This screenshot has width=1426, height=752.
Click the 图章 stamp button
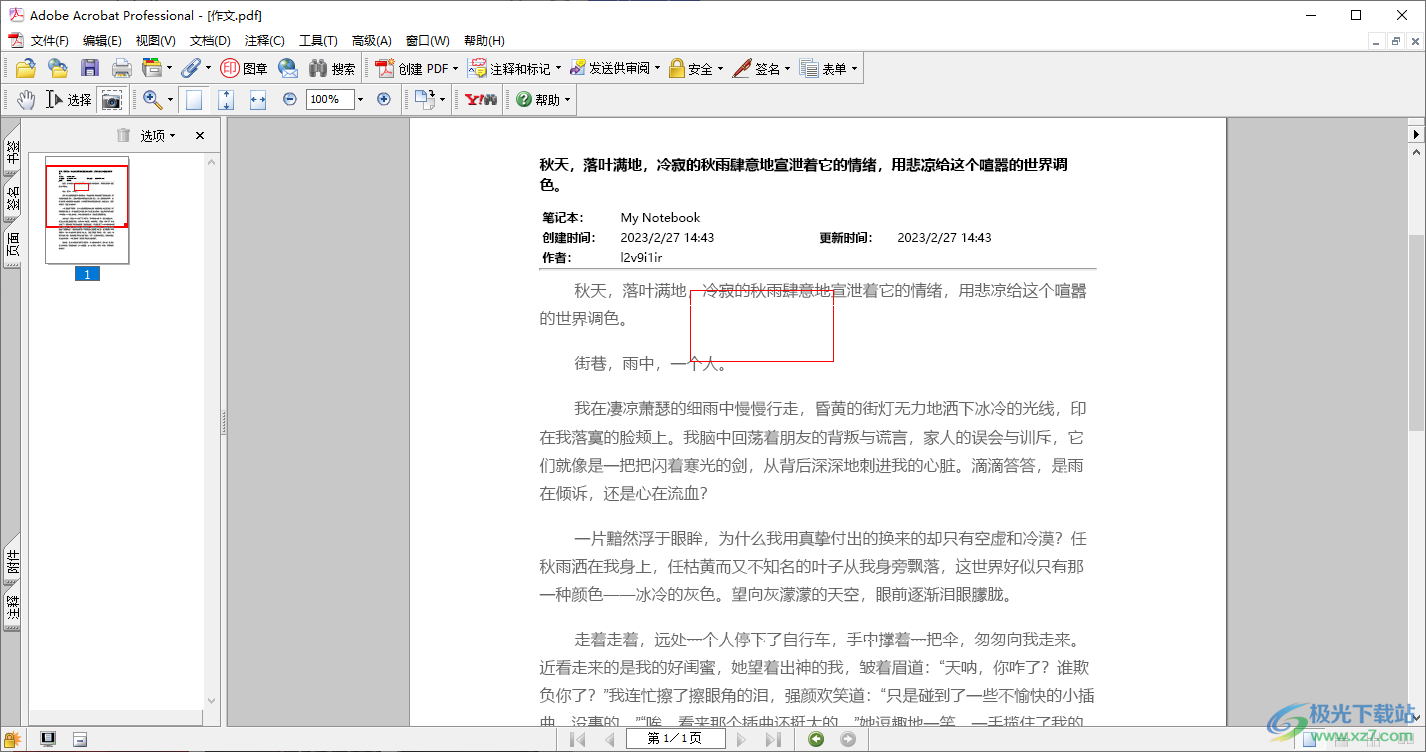[244, 68]
